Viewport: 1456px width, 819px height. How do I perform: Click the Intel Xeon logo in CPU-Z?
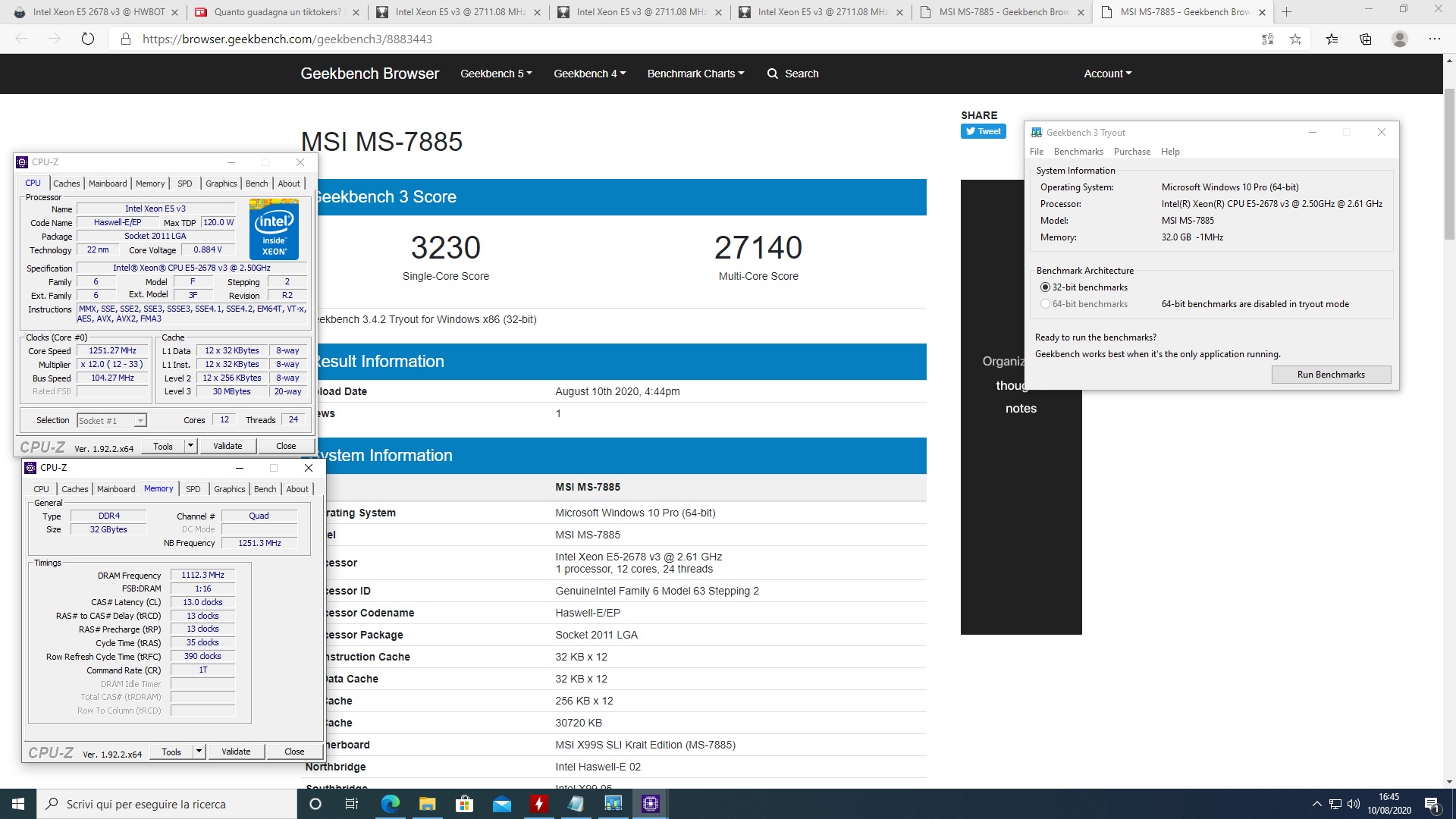click(x=274, y=229)
